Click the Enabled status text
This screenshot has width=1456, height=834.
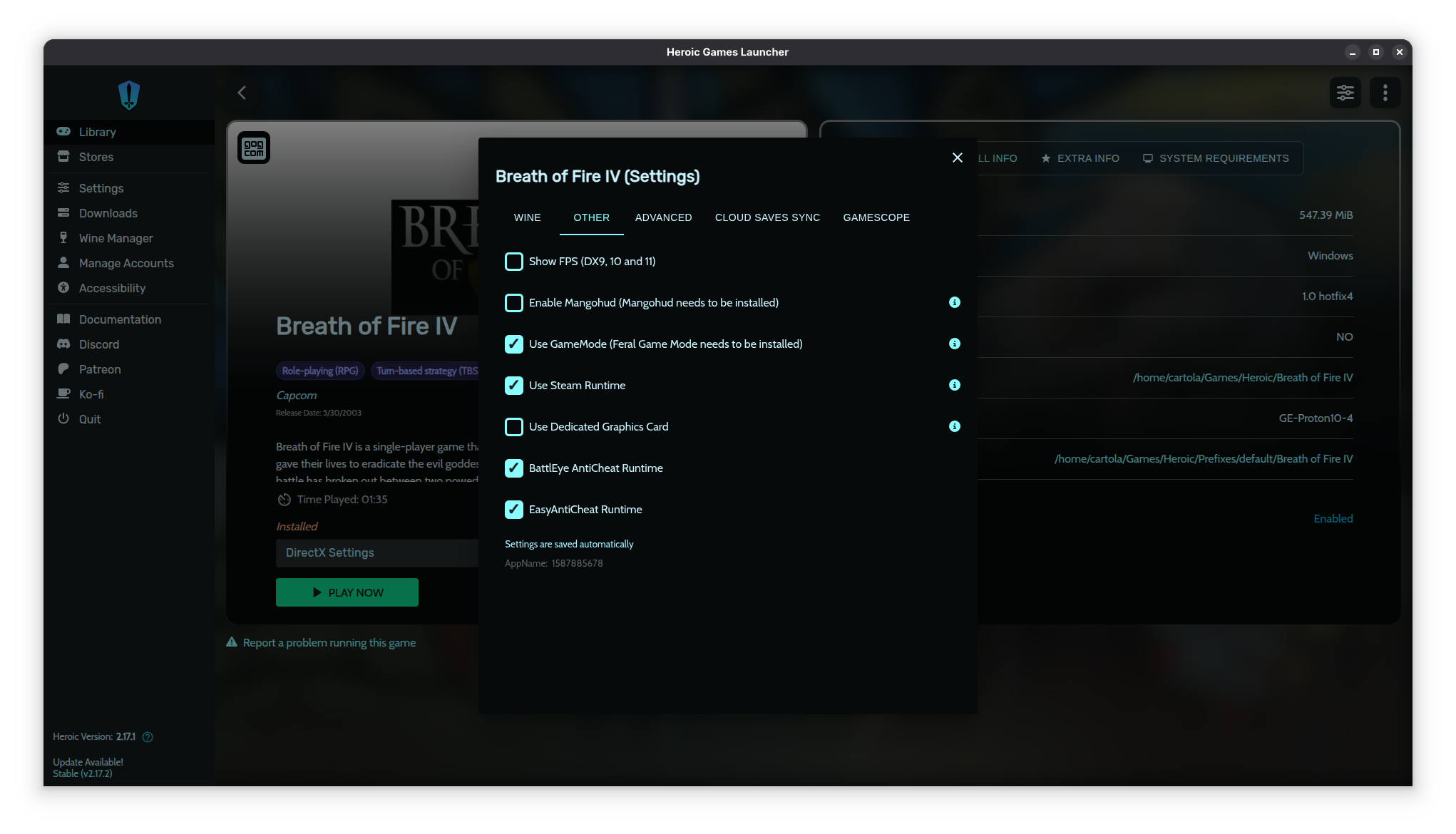click(x=1333, y=518)
